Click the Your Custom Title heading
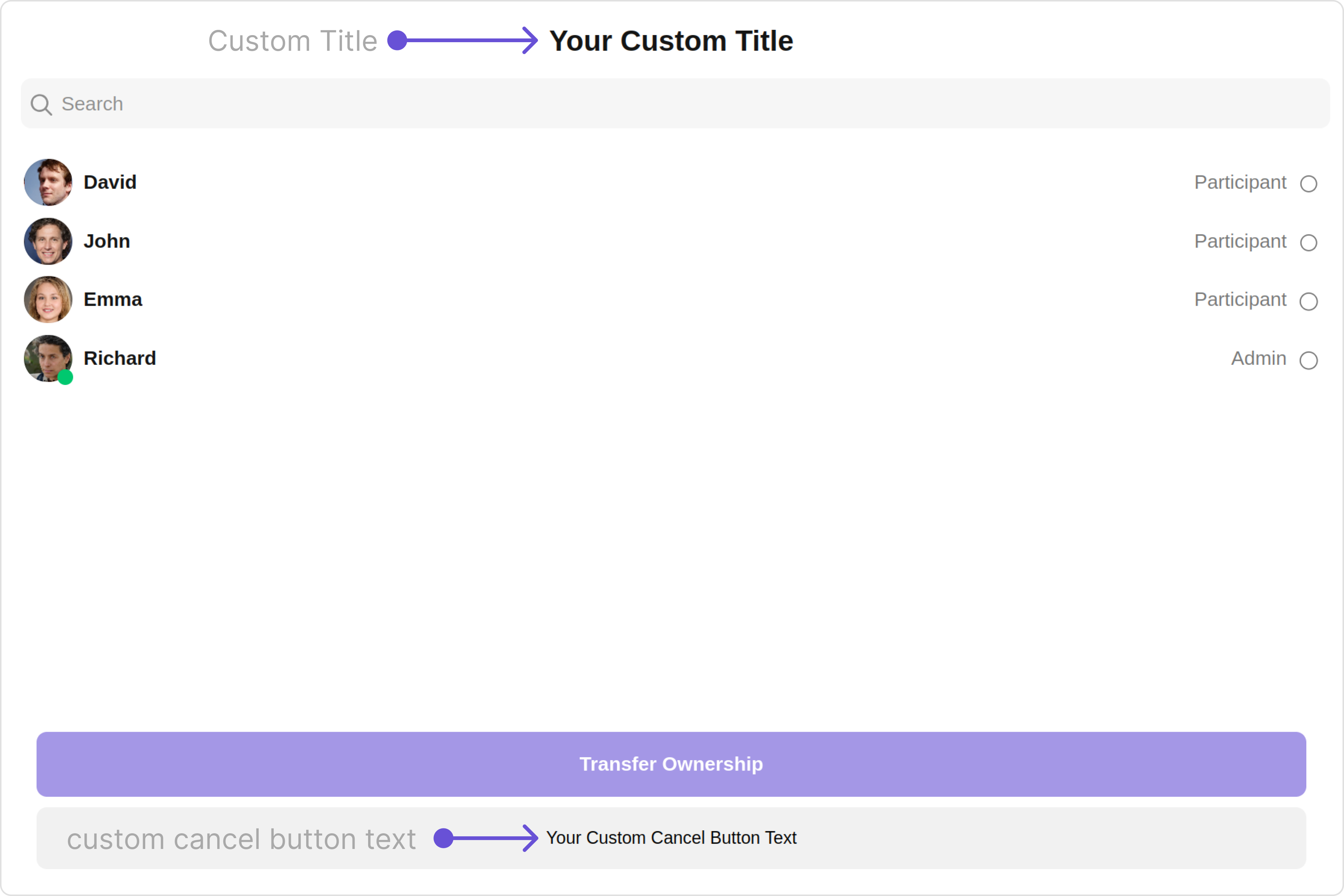The width and height of the screenshot is (1344, 896). [x=671, y=41]
